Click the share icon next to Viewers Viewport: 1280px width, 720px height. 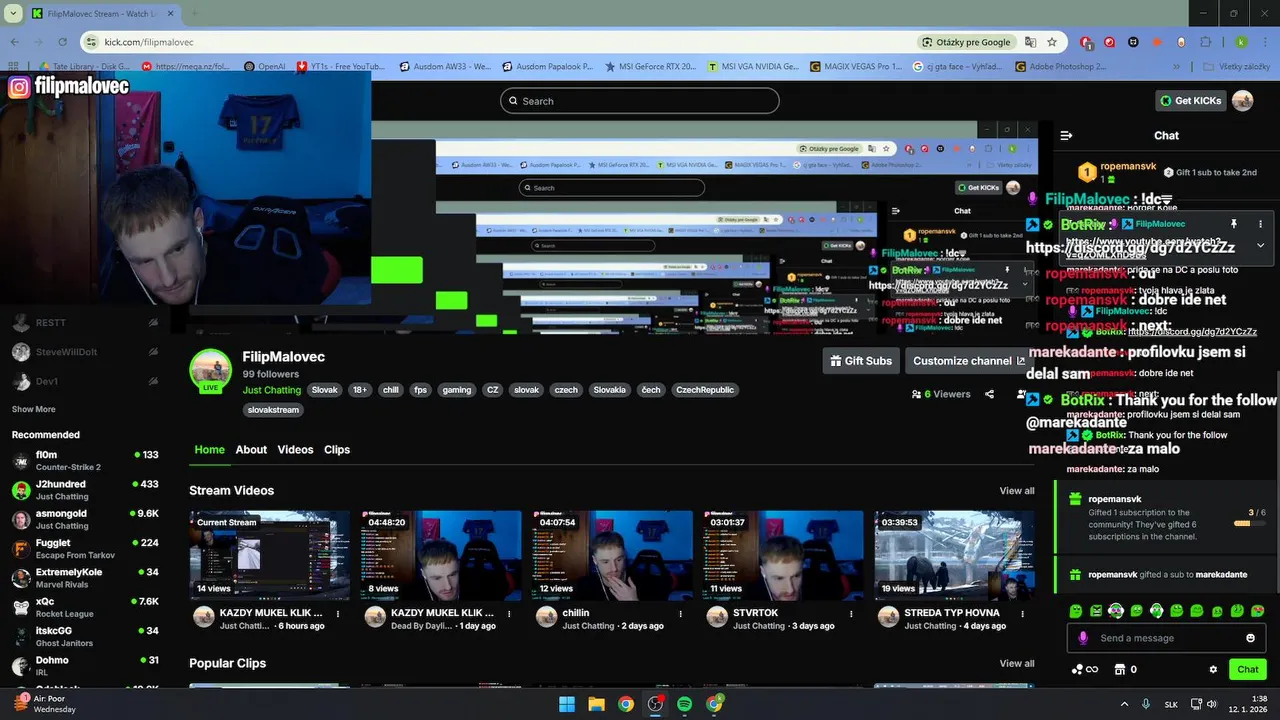(989, 394)
